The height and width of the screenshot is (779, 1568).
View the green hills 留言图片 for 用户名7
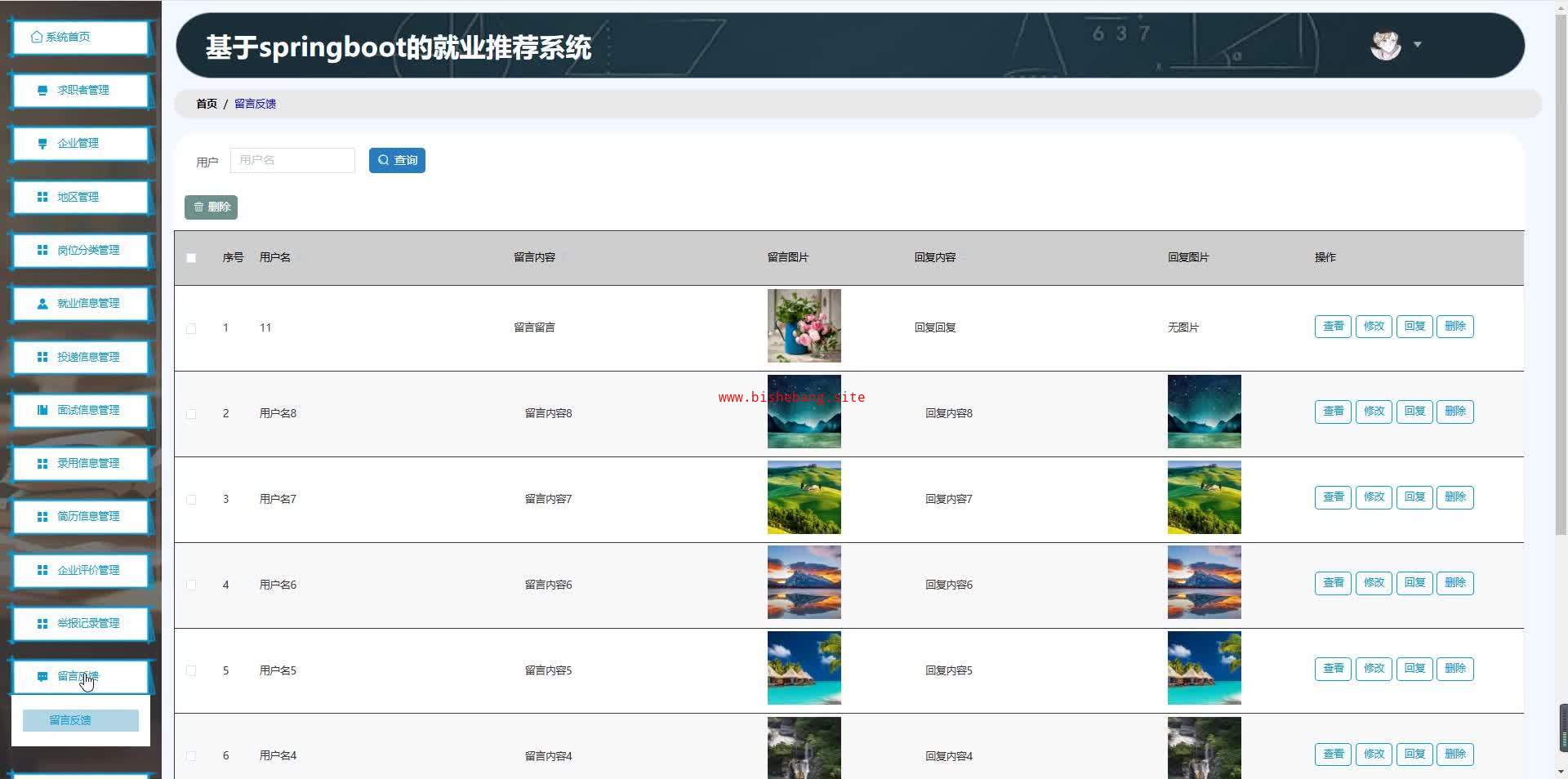coord(804,497)
